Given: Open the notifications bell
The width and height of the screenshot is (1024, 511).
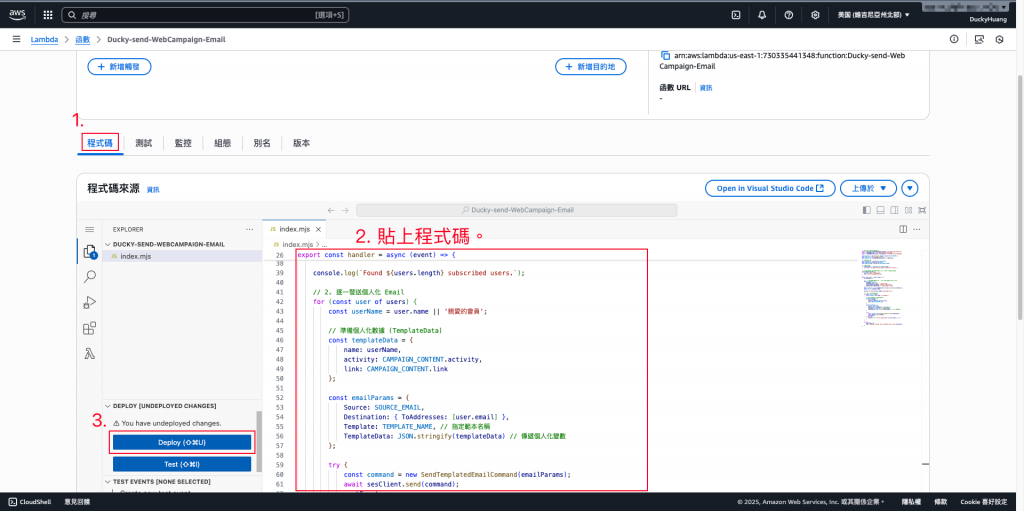Looking at the screenshot, I should click(762, 14).
